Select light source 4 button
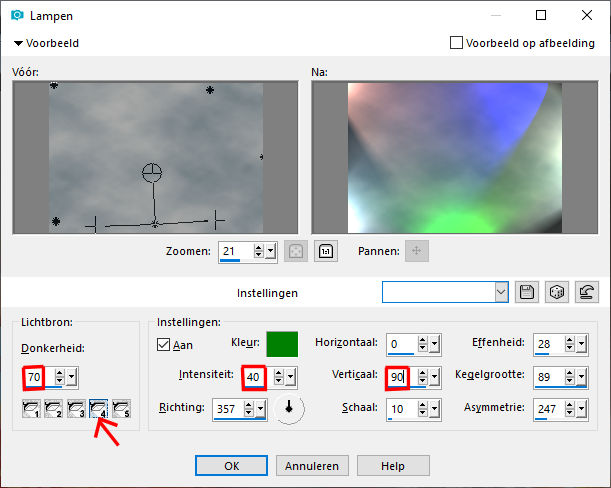The image size is (611, 488). coord(99,408)
